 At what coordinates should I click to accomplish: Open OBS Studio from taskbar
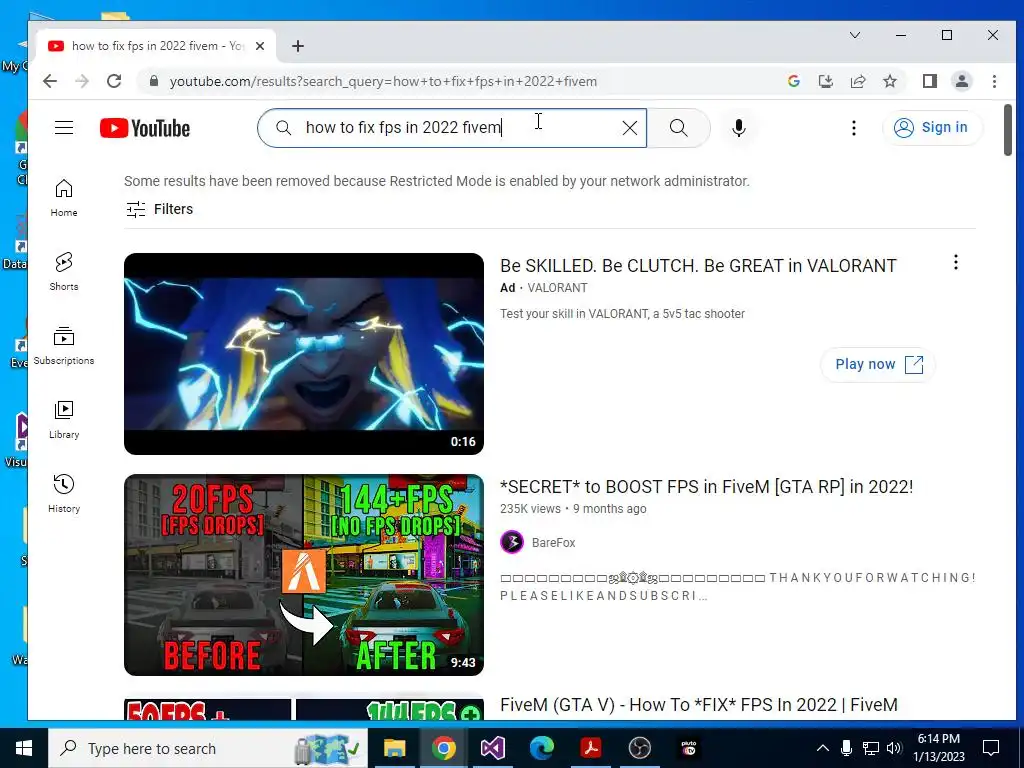click(x=639, y=748)
